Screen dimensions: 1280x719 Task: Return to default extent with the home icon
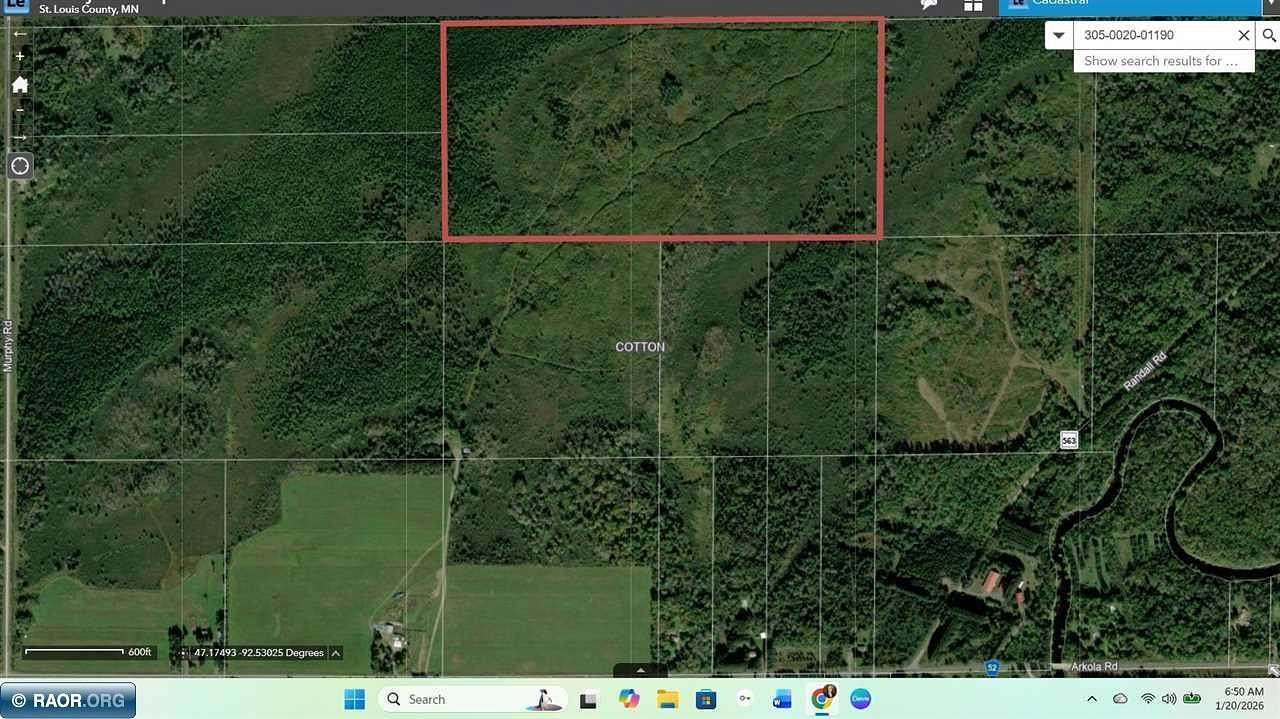point(19,85)
